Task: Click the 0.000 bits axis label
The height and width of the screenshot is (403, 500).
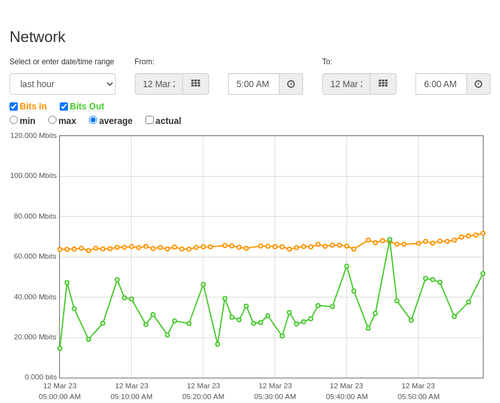Action: pyautogui.click(x=41, y=377)
